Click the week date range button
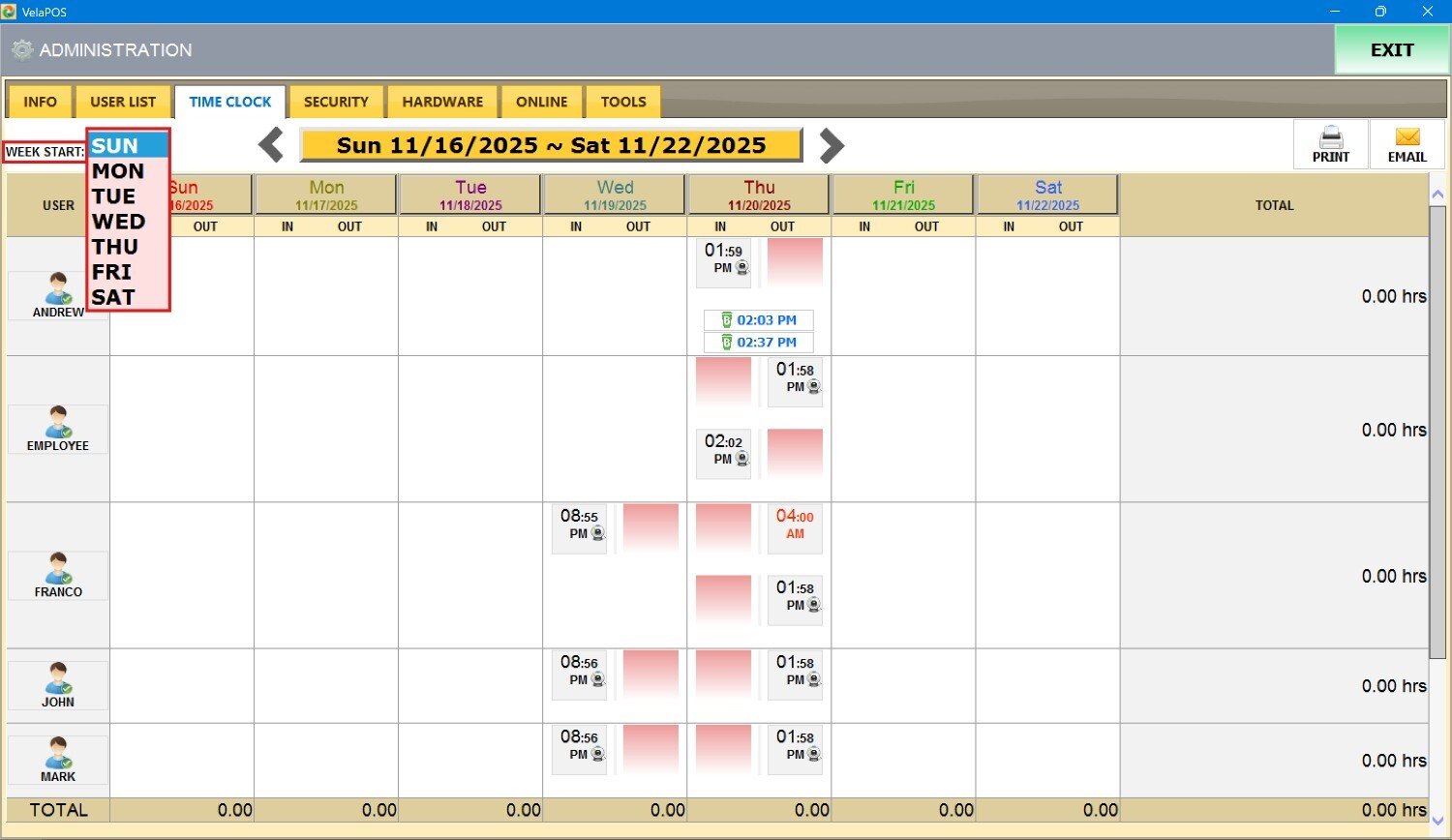The width and height of the screenshot is (1452, 840). click(x=551, y=145)
